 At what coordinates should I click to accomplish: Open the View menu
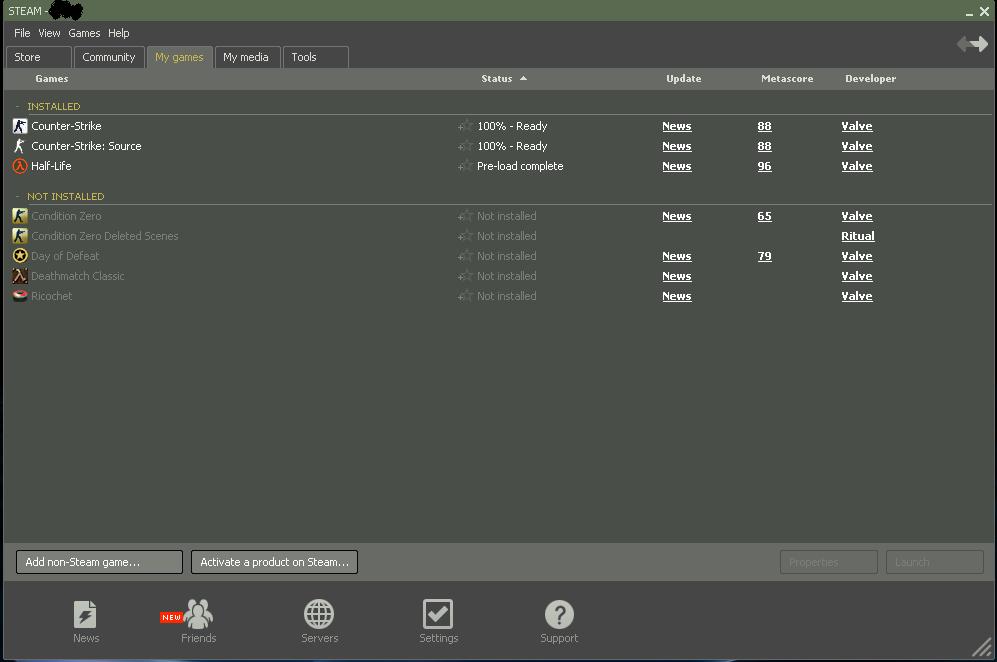click(49, 33)
